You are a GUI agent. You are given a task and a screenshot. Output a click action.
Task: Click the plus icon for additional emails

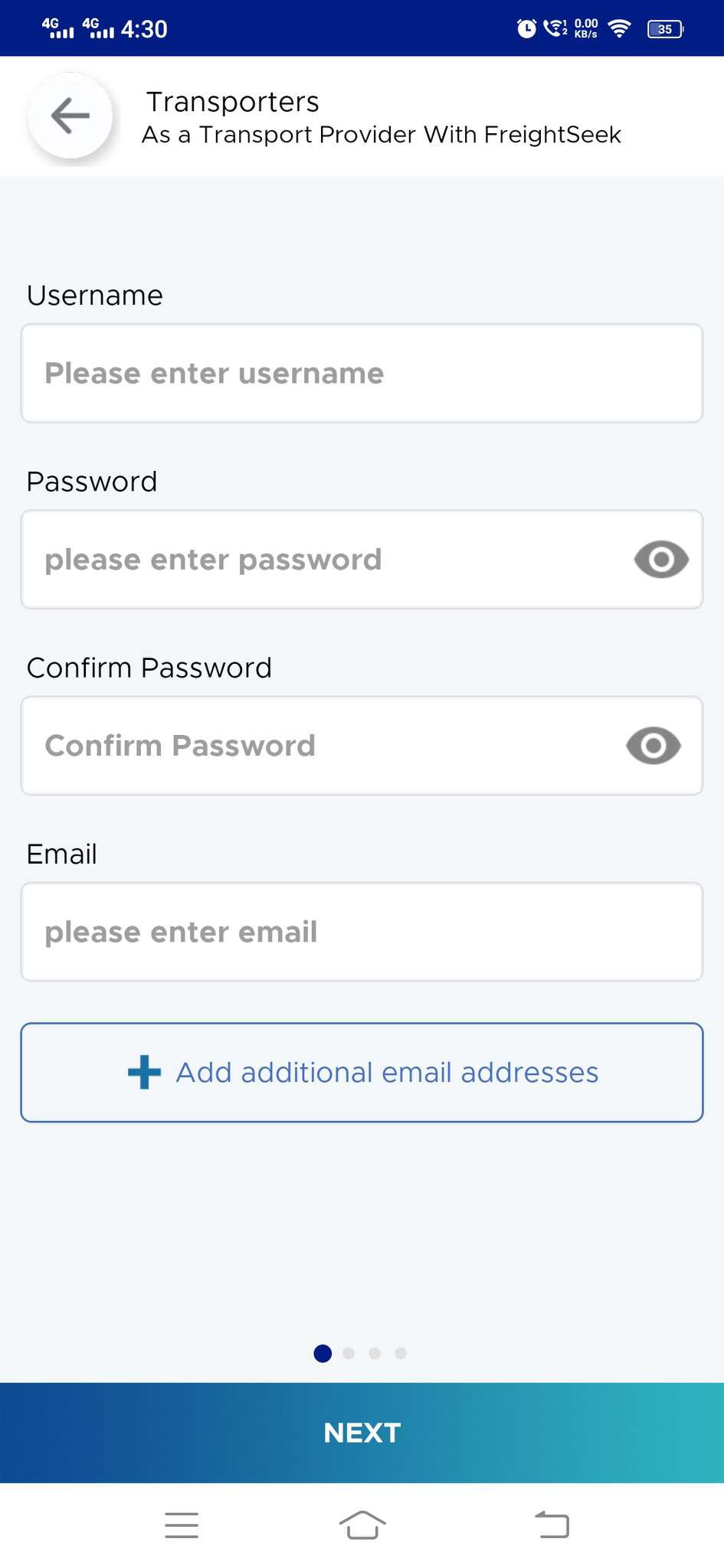pyautogui.click(x=144, y=1072)
